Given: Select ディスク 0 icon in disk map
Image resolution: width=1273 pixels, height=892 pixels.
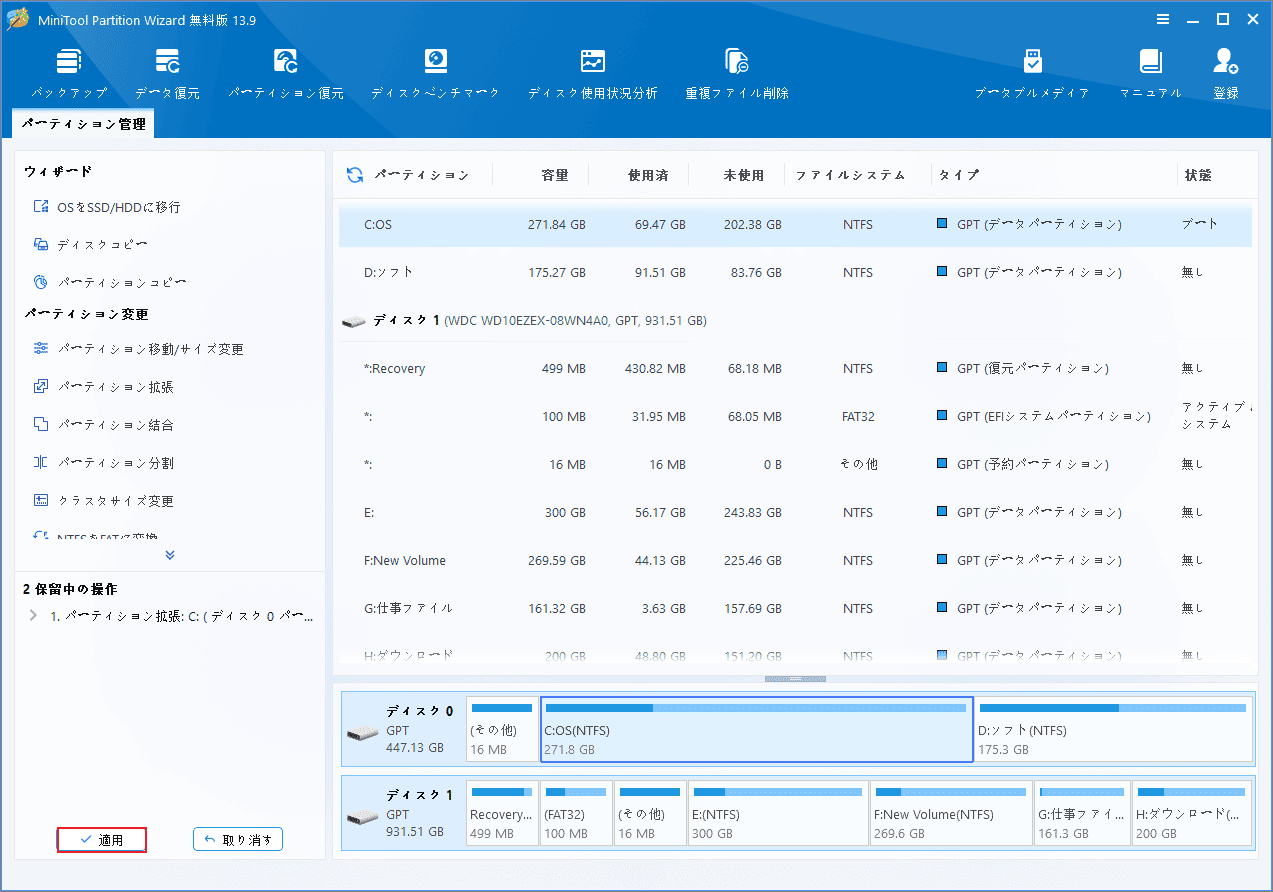Looking at the screenshot, I should coord(362,733).
